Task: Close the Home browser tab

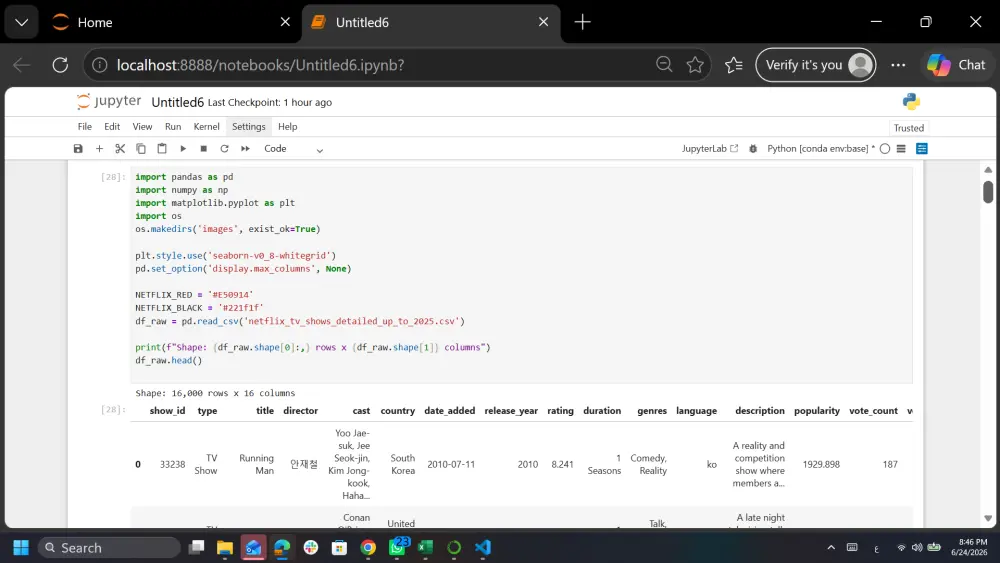Action: [x=285, y=22]
